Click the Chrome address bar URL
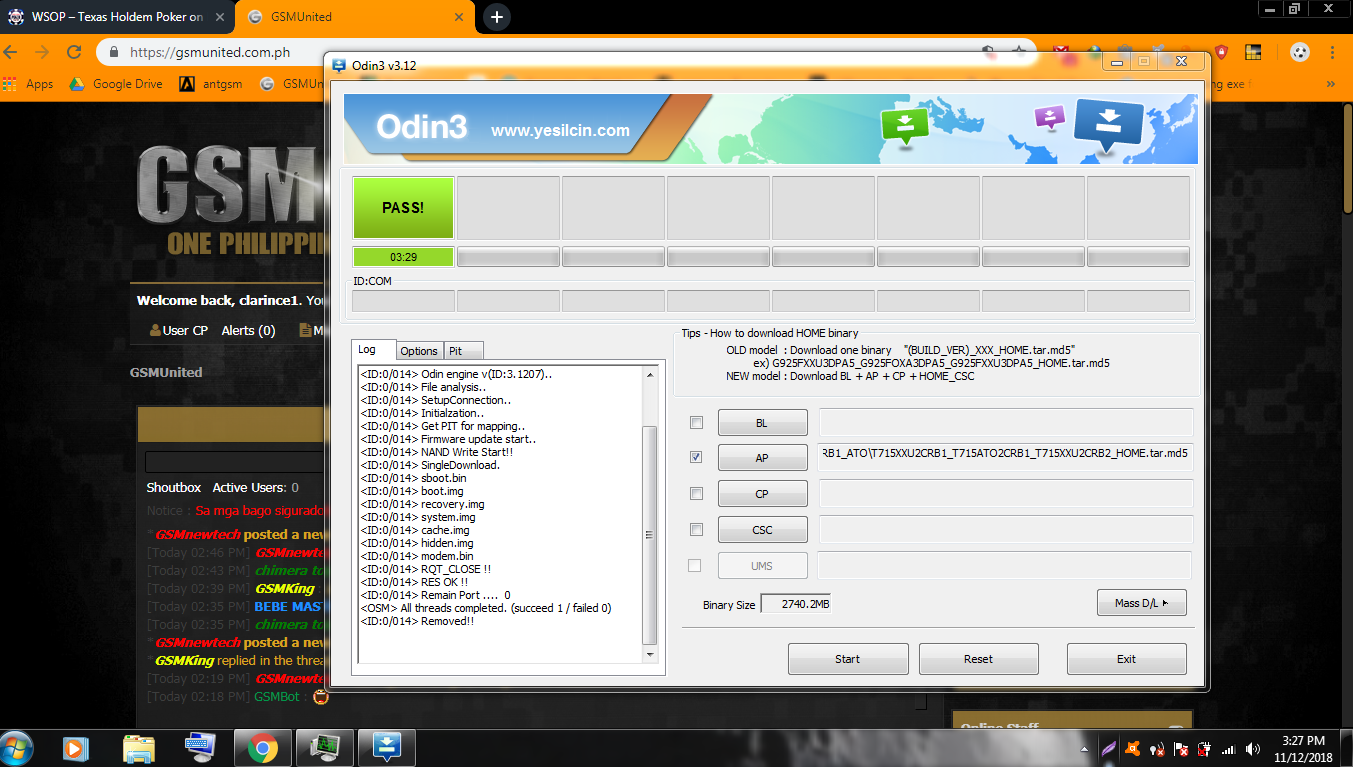The height and width of the screenshot is (767, 1353). click(x=209, y=52)
